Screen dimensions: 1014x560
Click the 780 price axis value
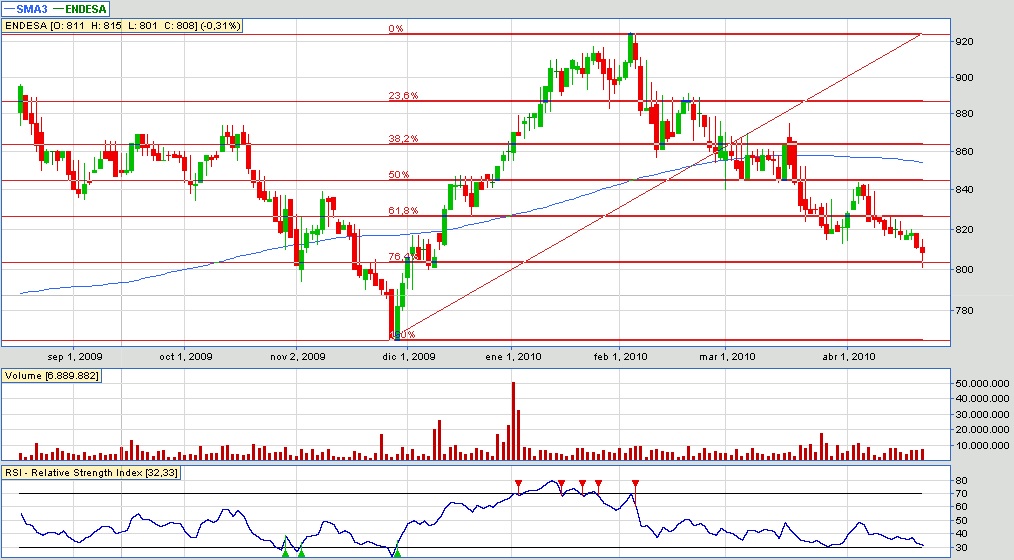(x=964, y=310)
